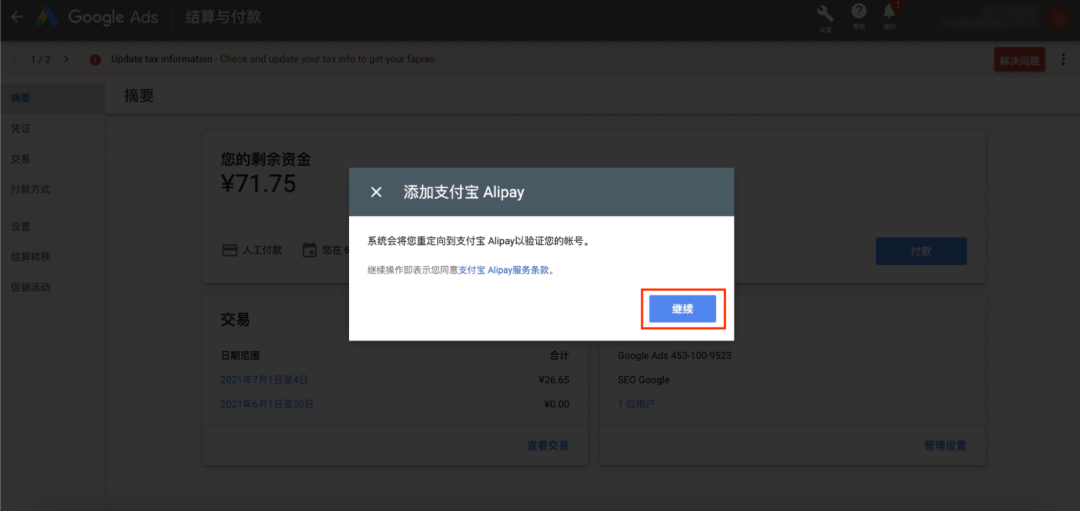1080x511 pixels.
Task: Close the Add Alipay dialog
Action: (376, 192)
